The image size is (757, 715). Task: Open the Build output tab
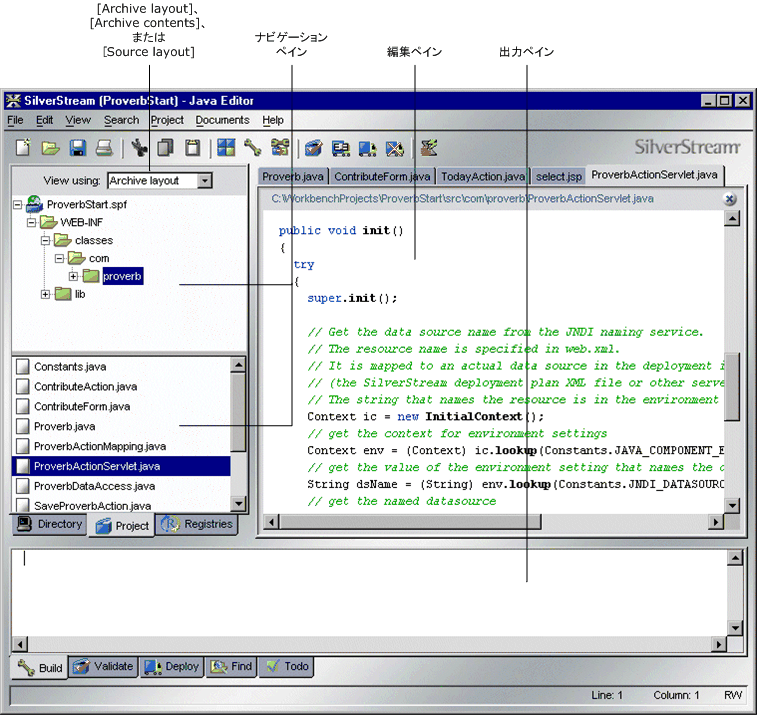point(40,668)
